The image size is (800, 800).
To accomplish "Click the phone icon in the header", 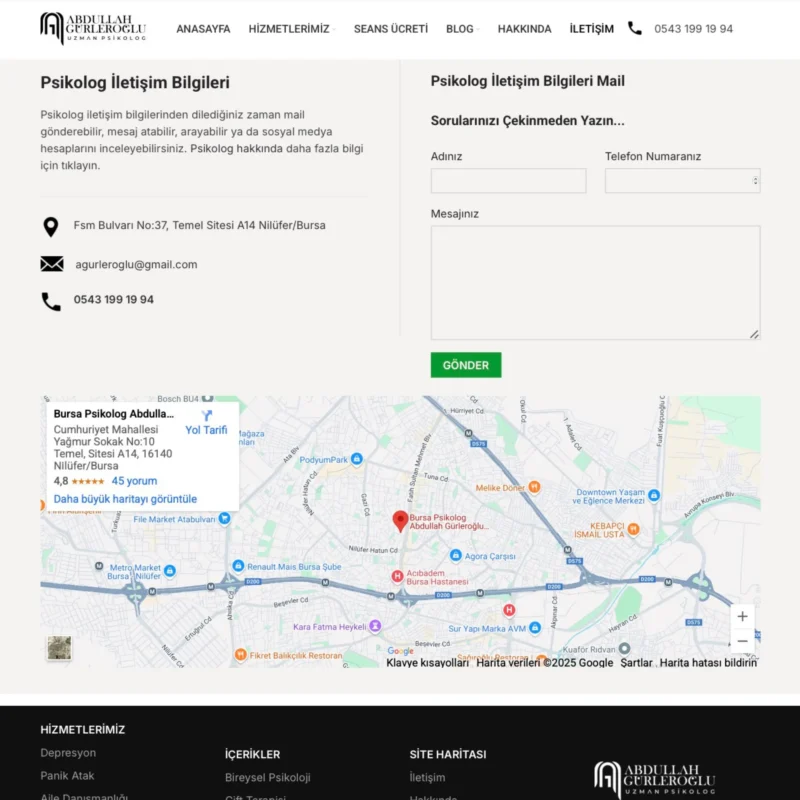I will point(634,29).
